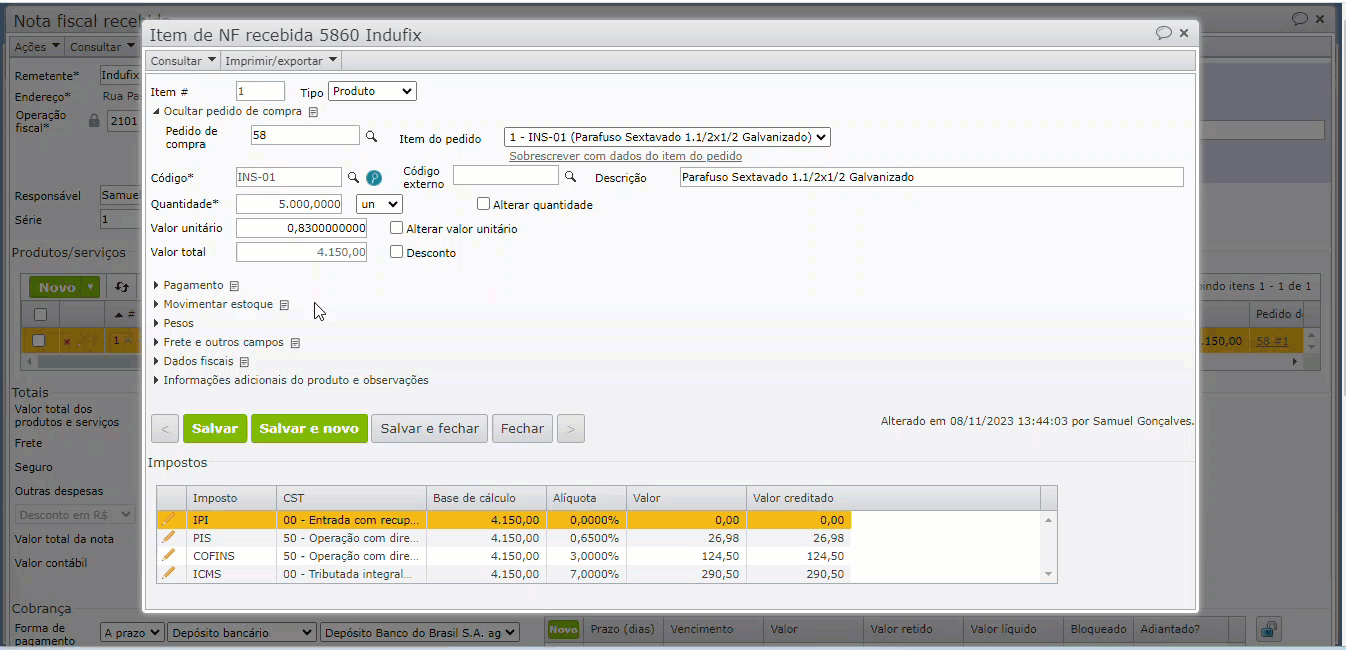Check the Alterar quantidade checkbox
1346x650 pixels.
pyautogui.click(x=483, y=204)
